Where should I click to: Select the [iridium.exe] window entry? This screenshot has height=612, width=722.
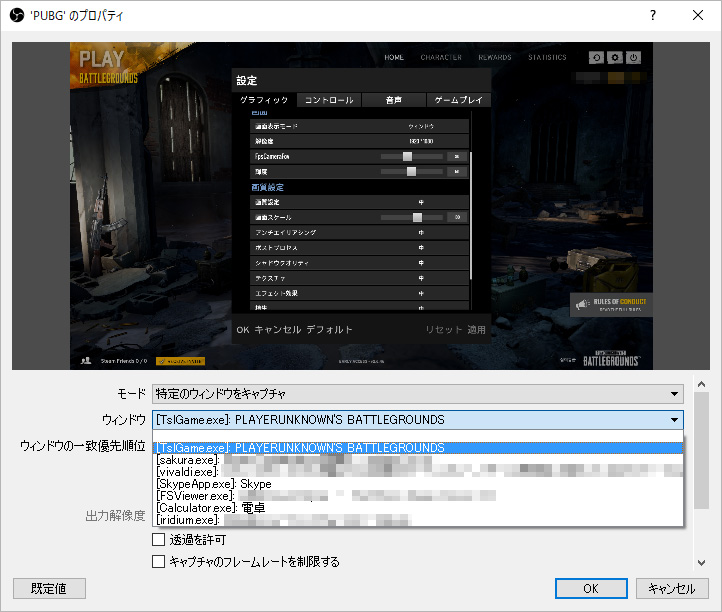point(417,519)
